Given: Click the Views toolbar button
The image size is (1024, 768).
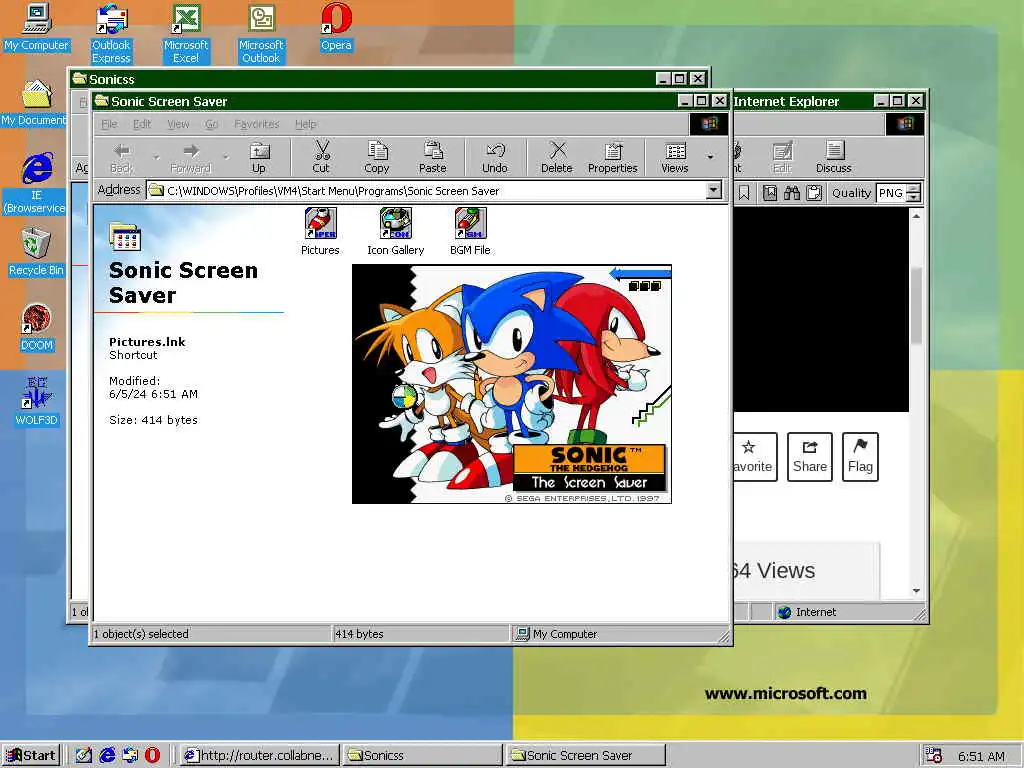Looking at the screenshot, I should (x=675, y=158).
